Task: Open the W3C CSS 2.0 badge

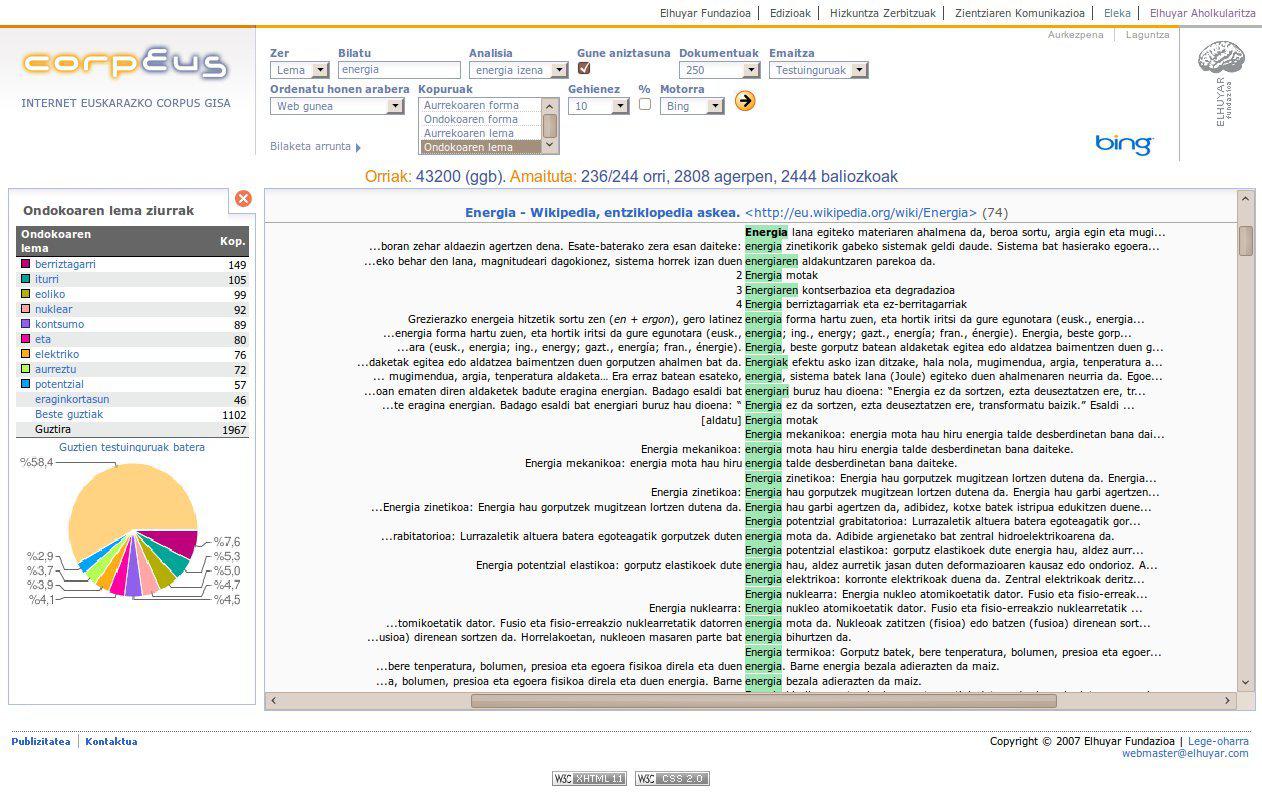Action: pyautogui.click(x=672, y=779)
